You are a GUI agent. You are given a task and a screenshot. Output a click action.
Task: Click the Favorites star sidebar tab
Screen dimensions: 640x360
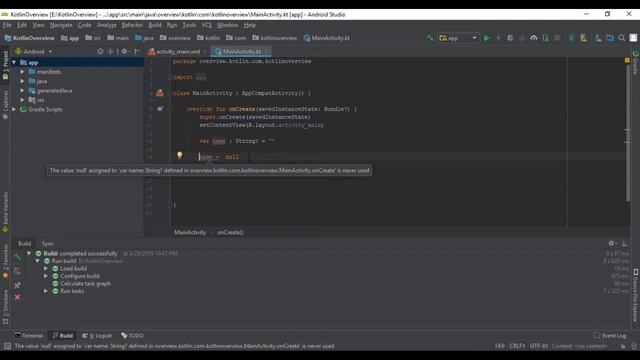point(5,262)
